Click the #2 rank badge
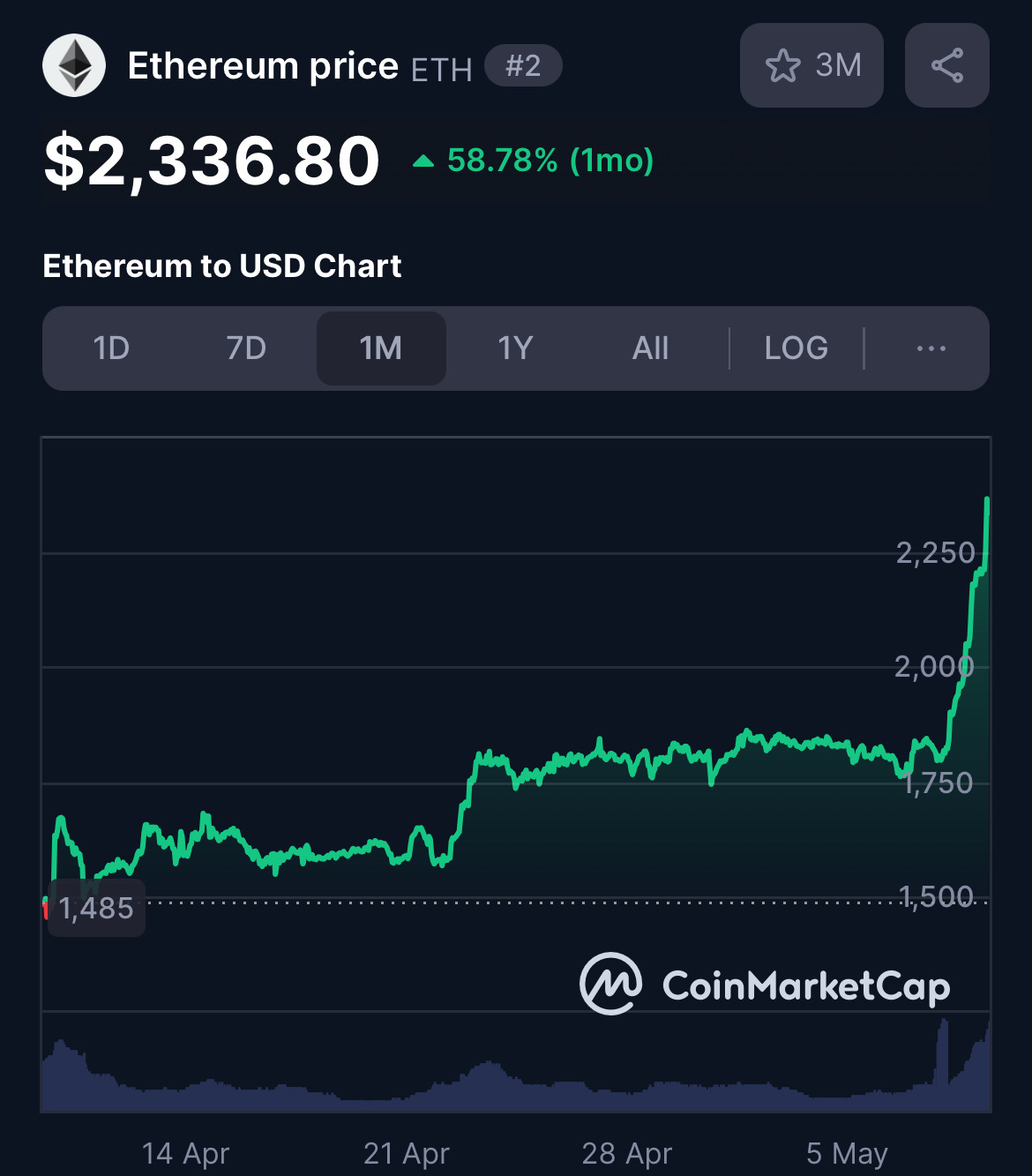The height and width of the screenshot is (1176, 1032). click(x=523, y=65)
